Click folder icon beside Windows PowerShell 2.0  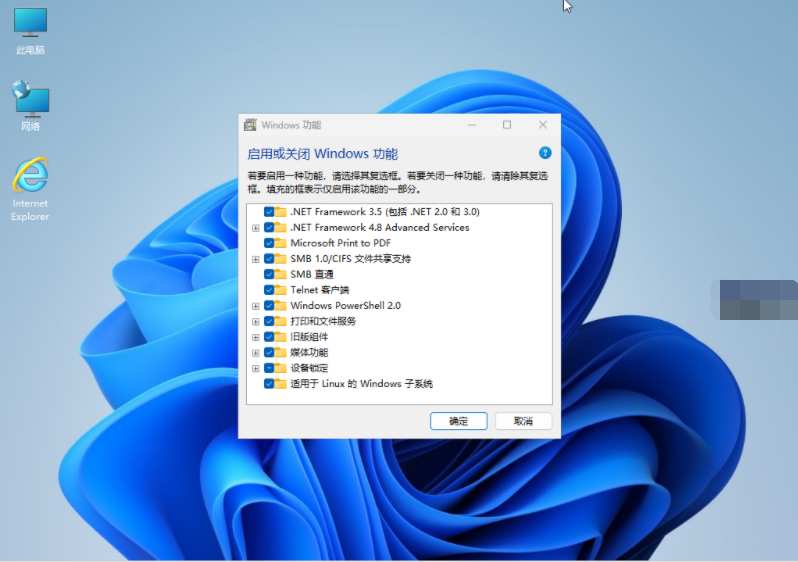click(x=280, y=305)
